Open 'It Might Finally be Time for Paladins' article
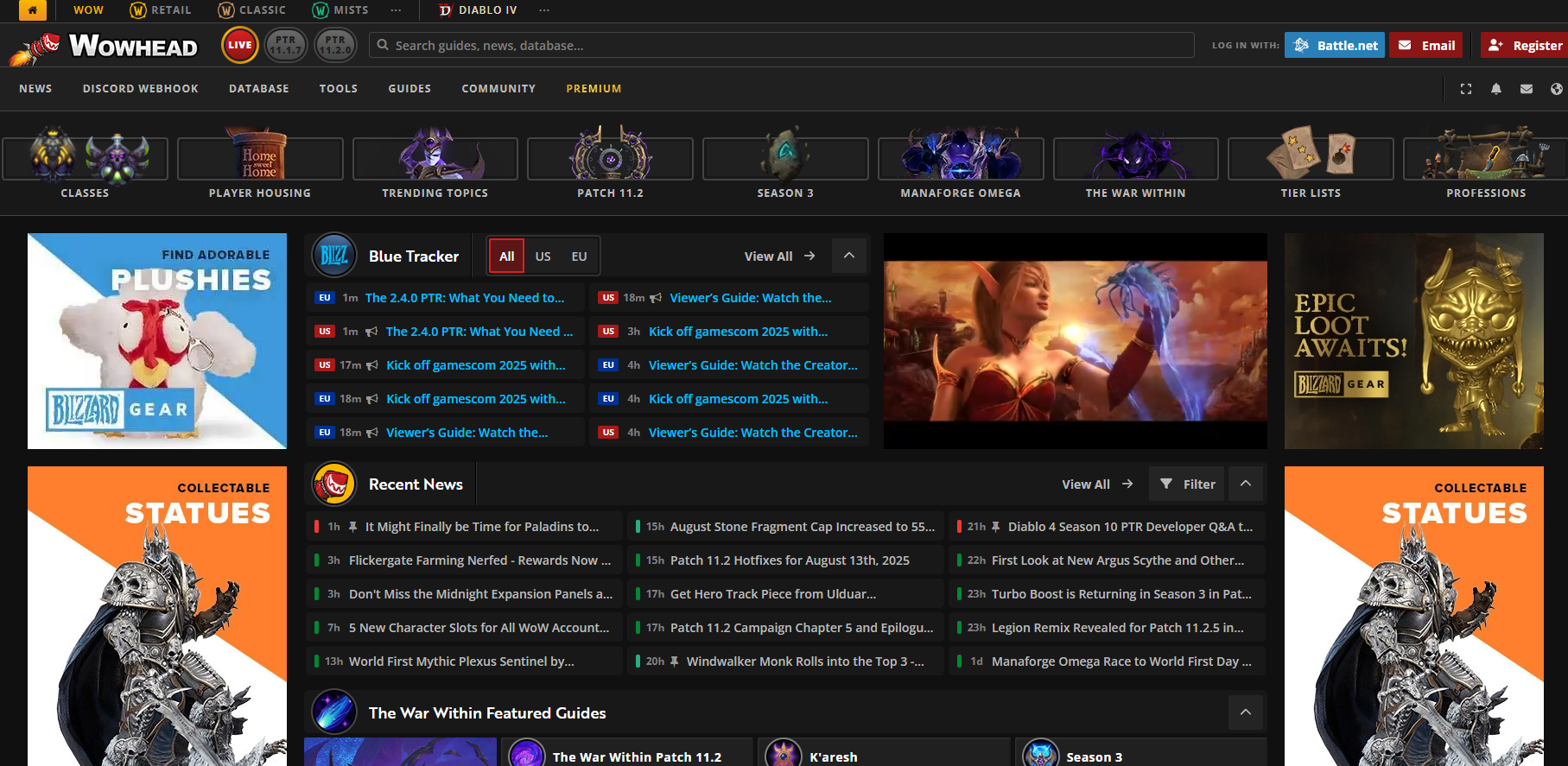 click(482, 526)
